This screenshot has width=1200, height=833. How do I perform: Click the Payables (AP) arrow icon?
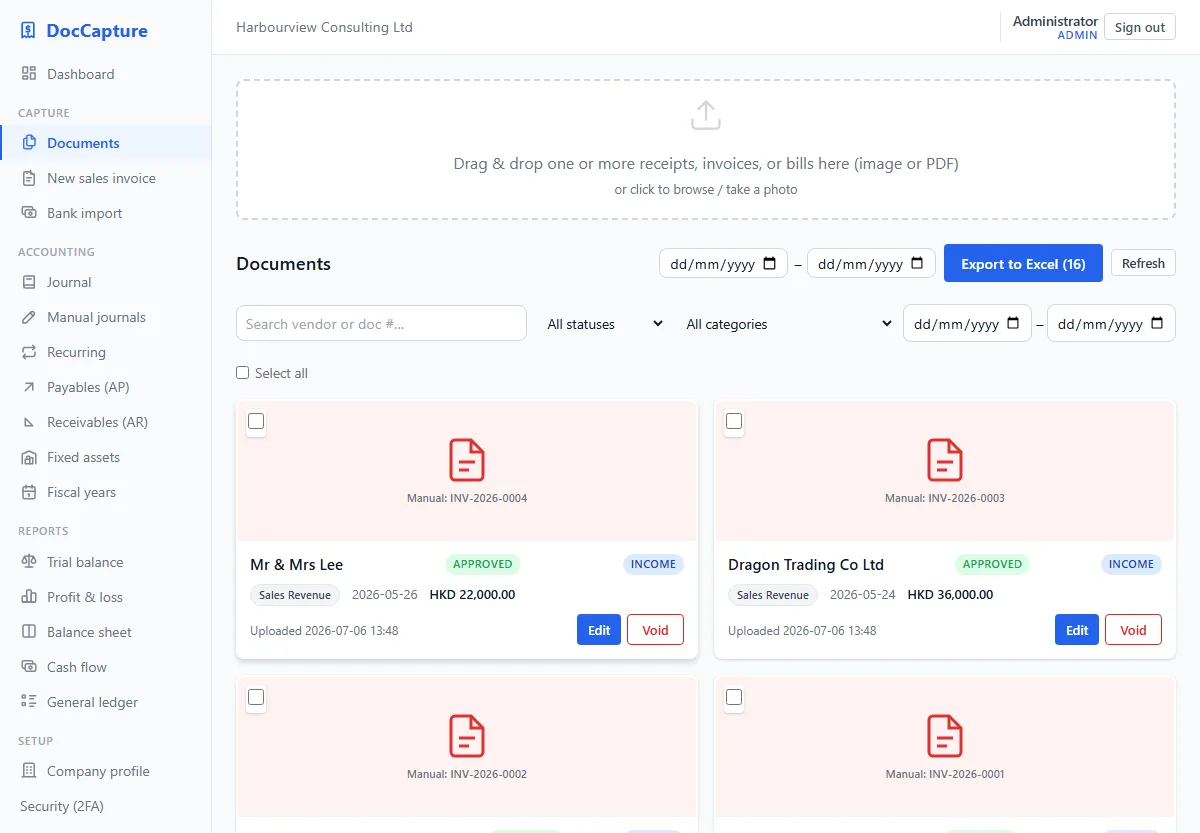pos(29,387)
